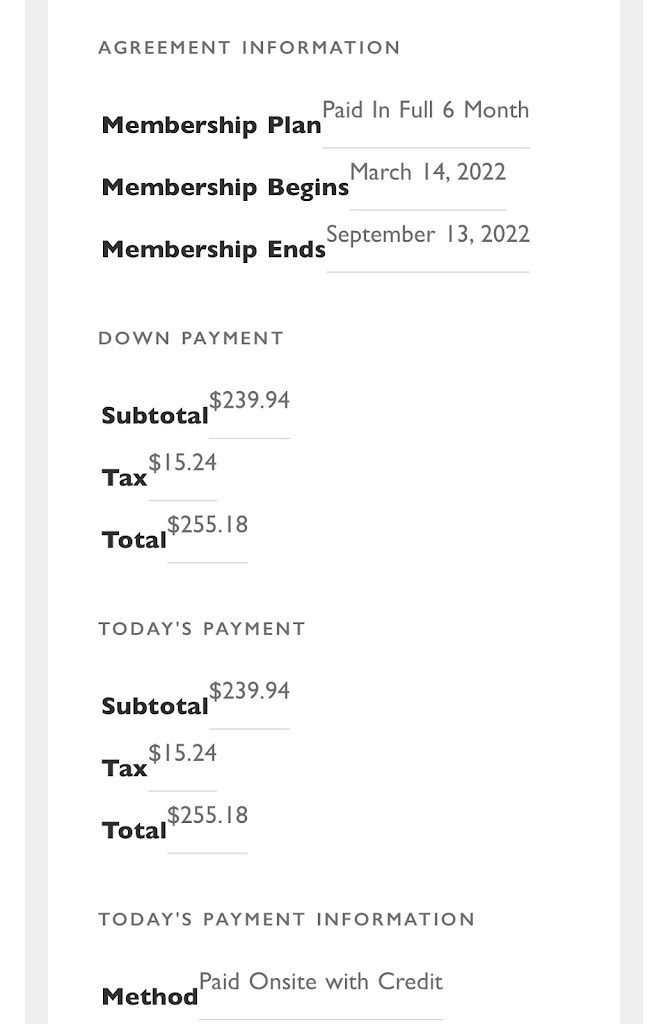Select the $15.24 tax under Down Payment
This screenshot has width=668, height=1024.
[182, 463]
